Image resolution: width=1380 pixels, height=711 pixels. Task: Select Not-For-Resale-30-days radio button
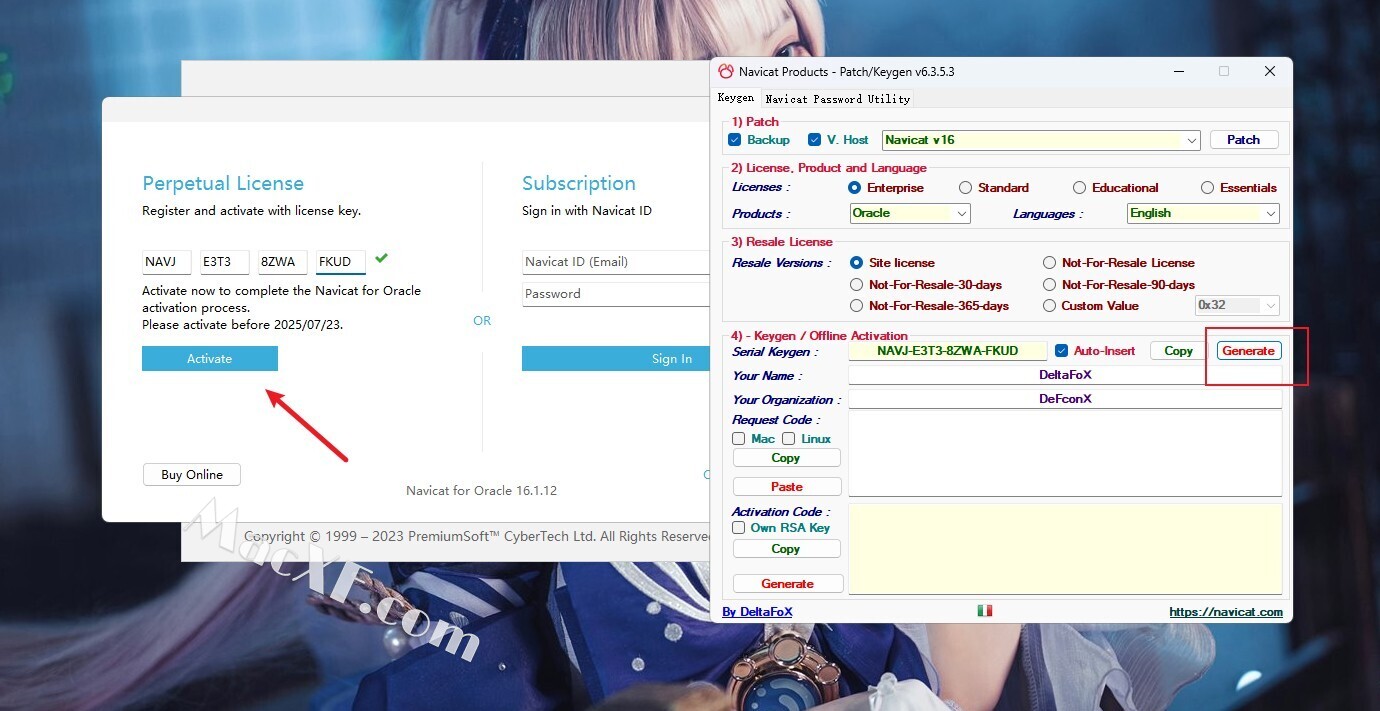856,285
